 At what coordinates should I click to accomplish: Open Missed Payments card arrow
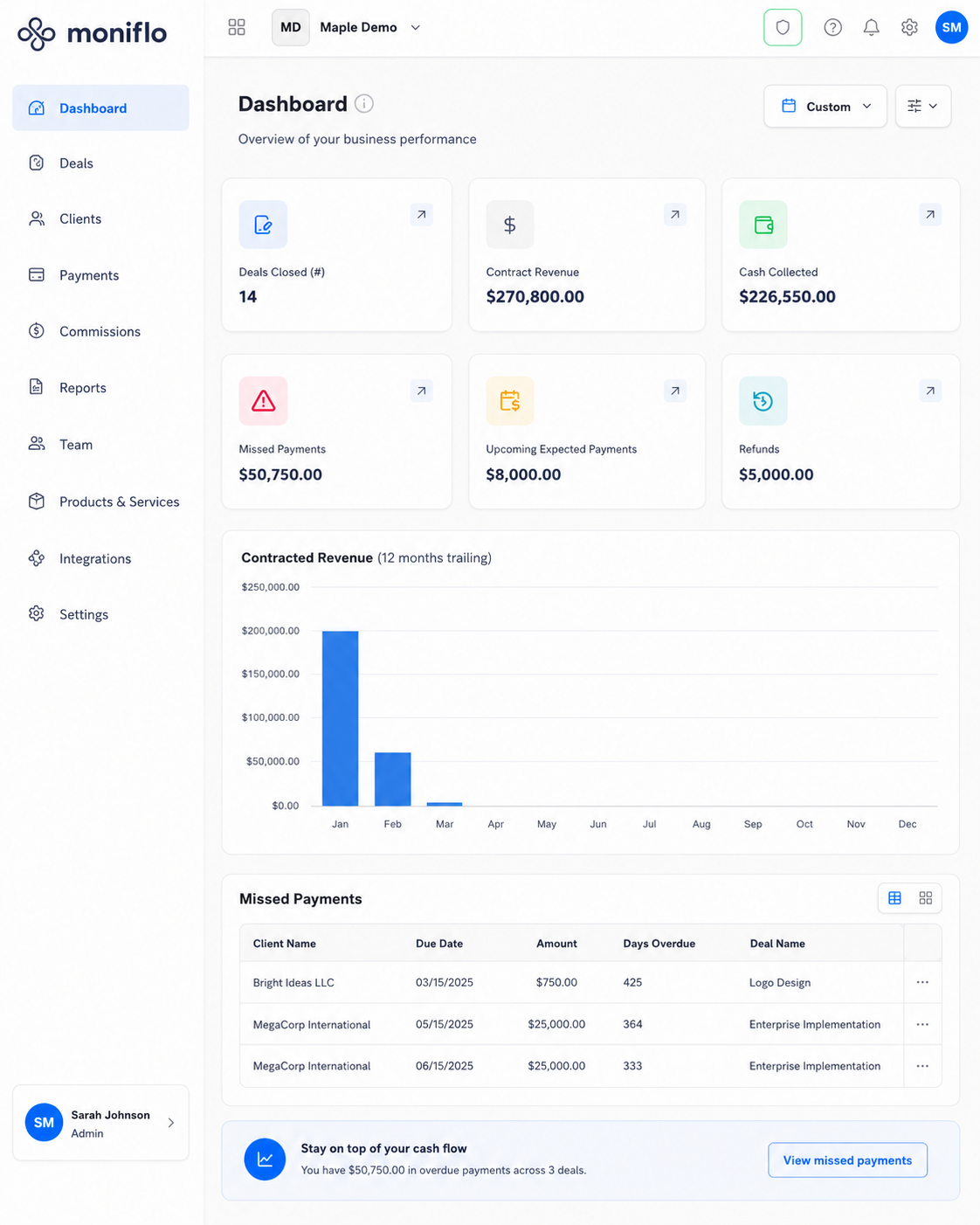pyautogui.click(x=422, y=391)
